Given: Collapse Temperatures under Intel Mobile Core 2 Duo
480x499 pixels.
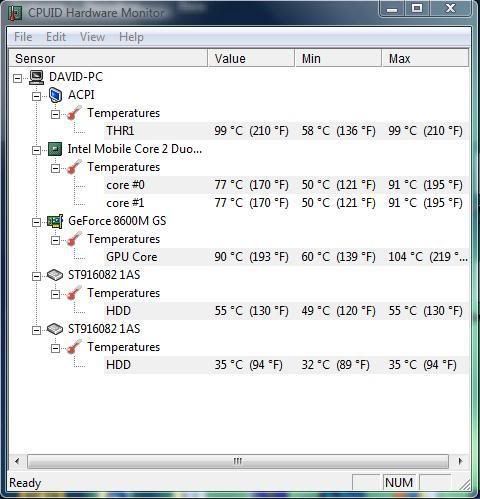Looking at the screenshot, I should pos(56,168).
